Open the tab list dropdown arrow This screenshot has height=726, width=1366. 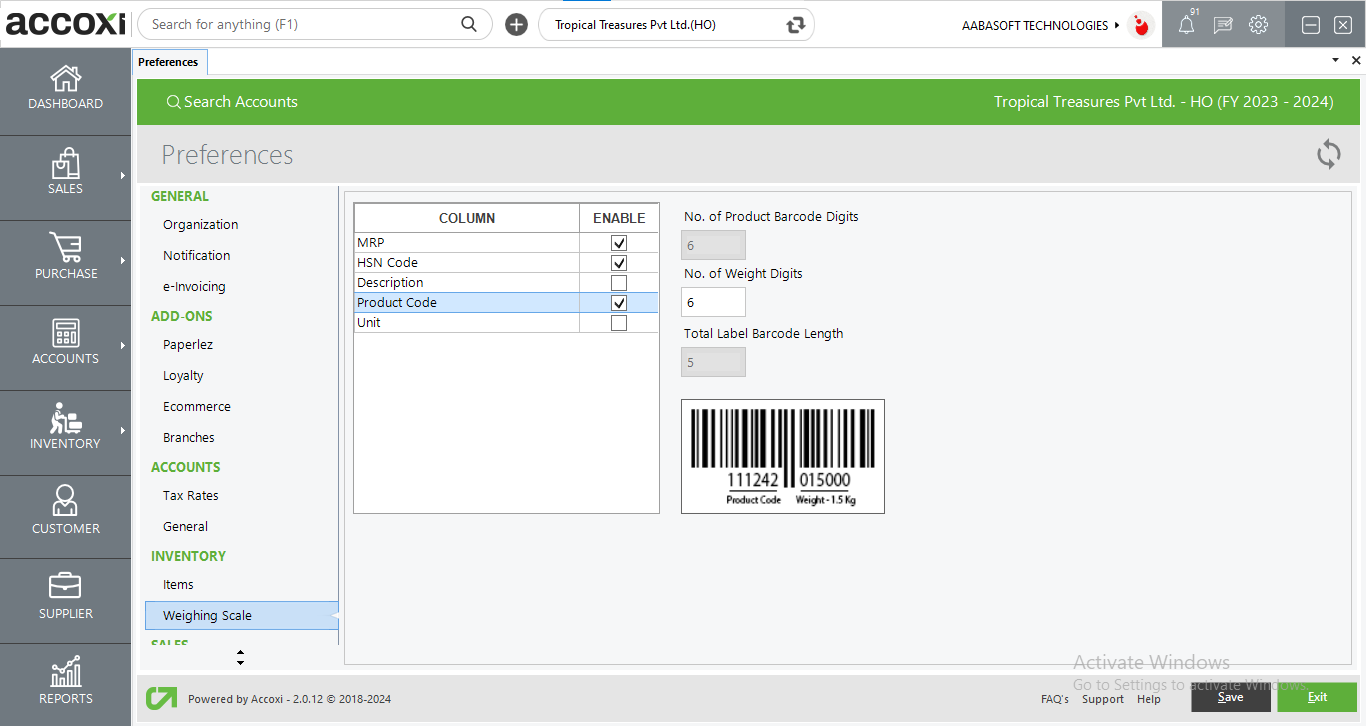point(1335,61)
